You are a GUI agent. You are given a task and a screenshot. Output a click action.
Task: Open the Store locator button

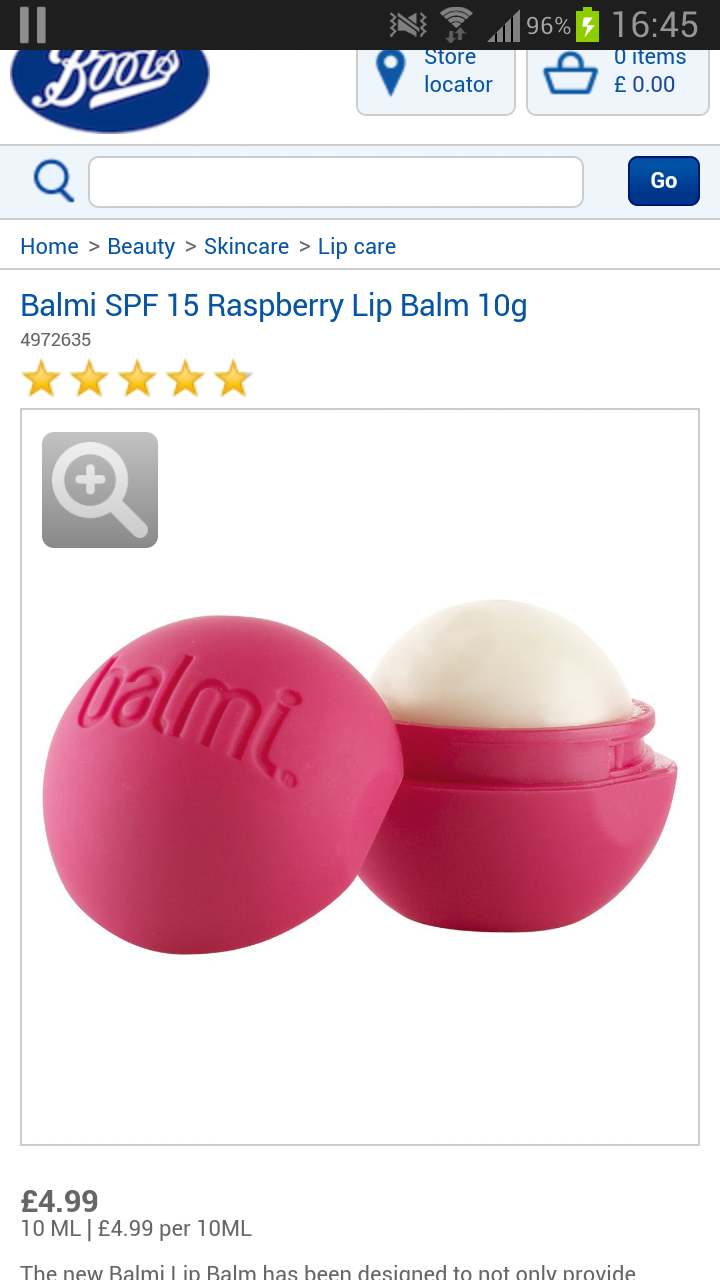(436, 80)
